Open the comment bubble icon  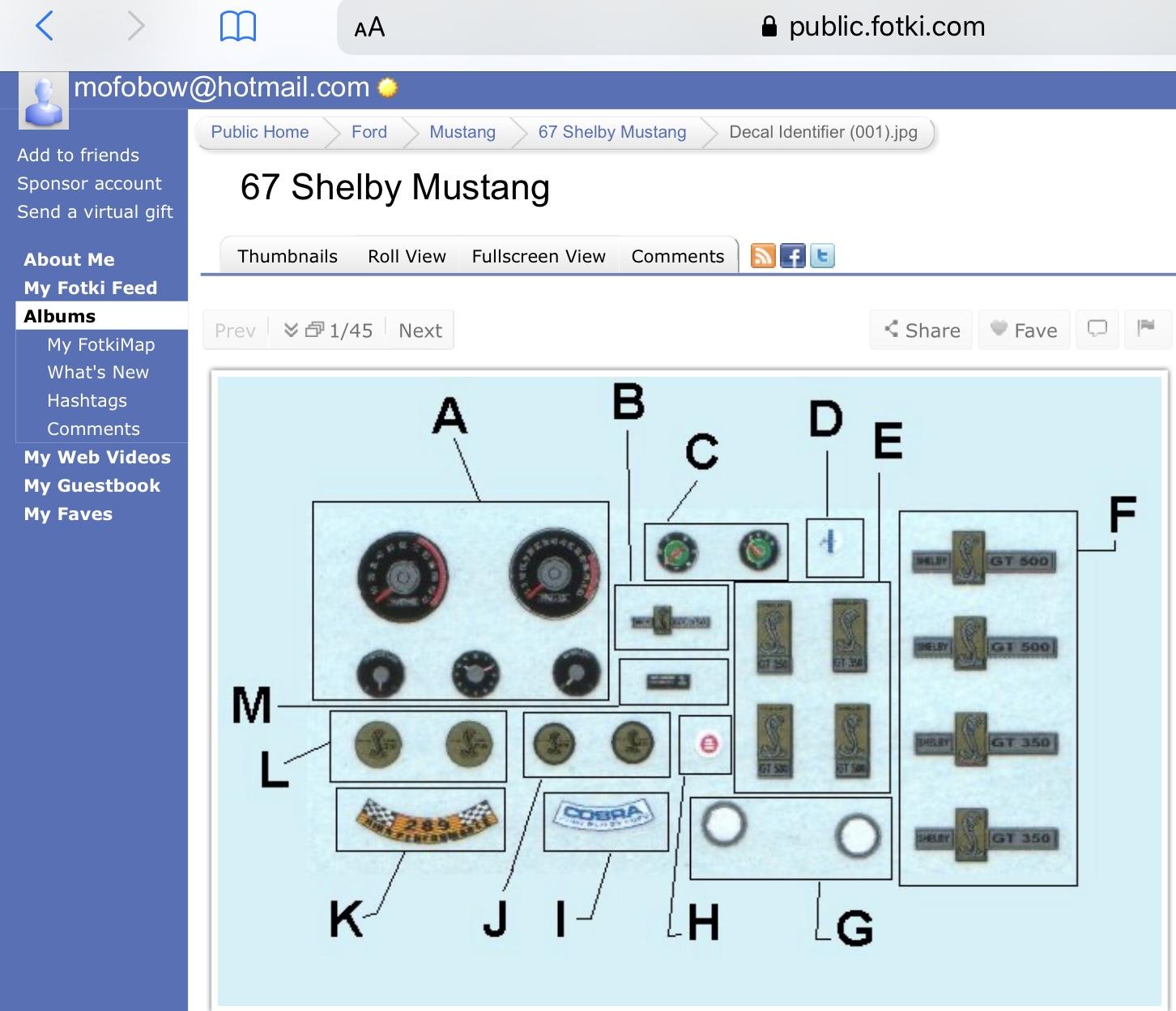click(1097, 329)
